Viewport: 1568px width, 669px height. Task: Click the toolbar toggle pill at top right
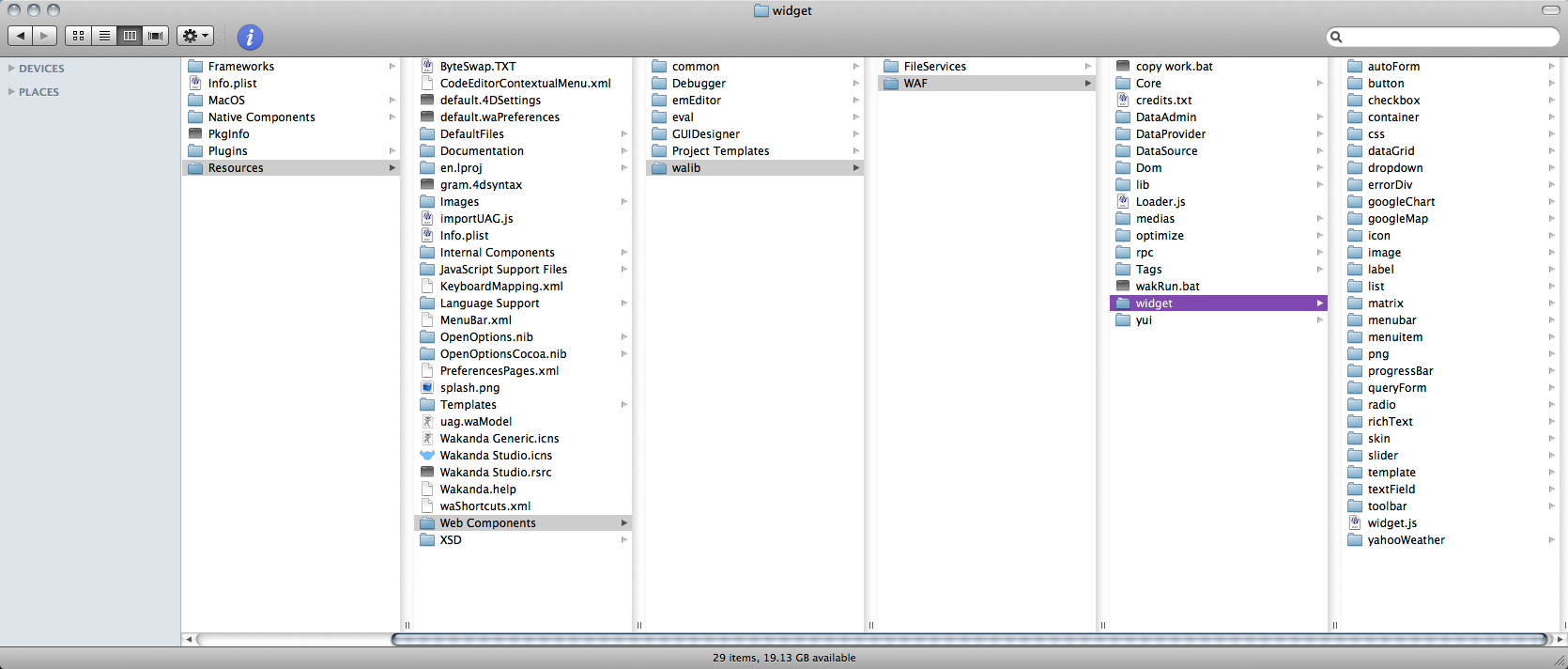click(x=1550, y=10)
